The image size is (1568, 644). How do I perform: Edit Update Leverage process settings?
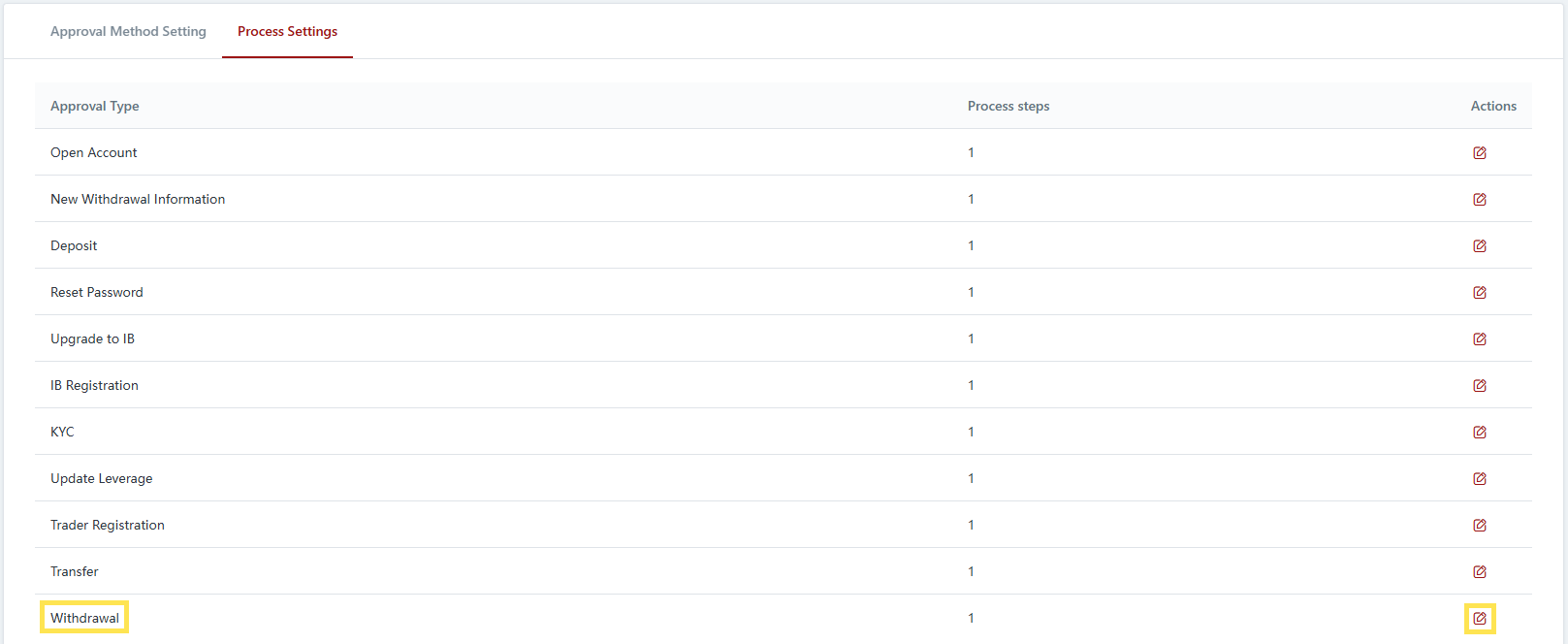[x=1479, y=479]
